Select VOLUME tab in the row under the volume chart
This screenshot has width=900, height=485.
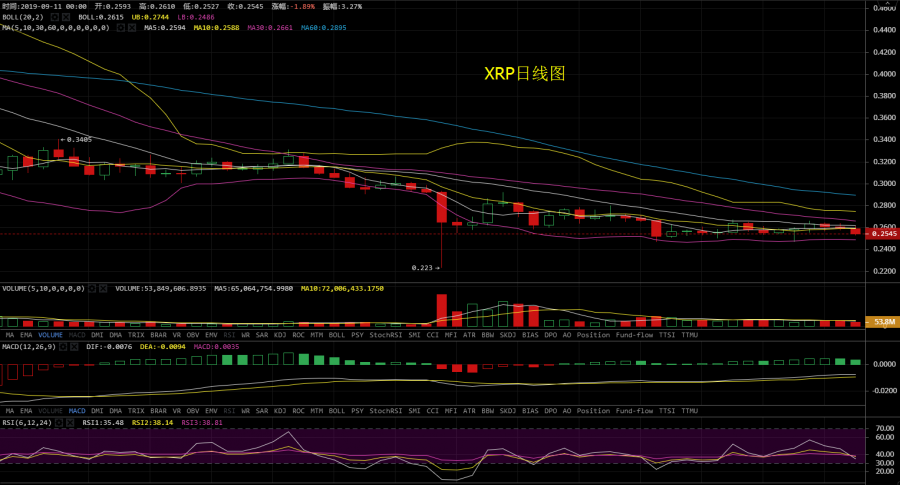tap(51, 335)
